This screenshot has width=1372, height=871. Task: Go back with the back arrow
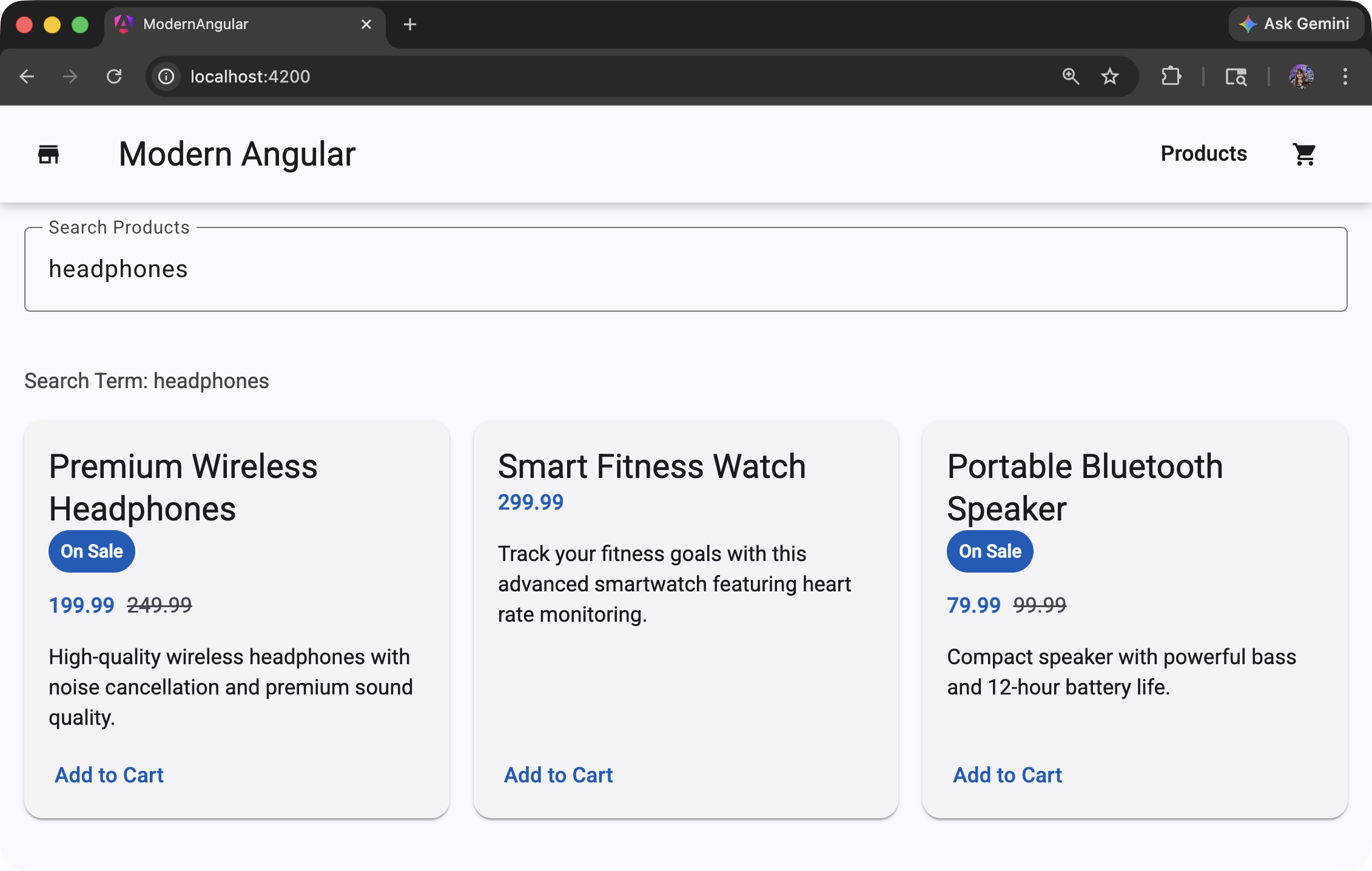pyautogui.click(x=27, y=76)
